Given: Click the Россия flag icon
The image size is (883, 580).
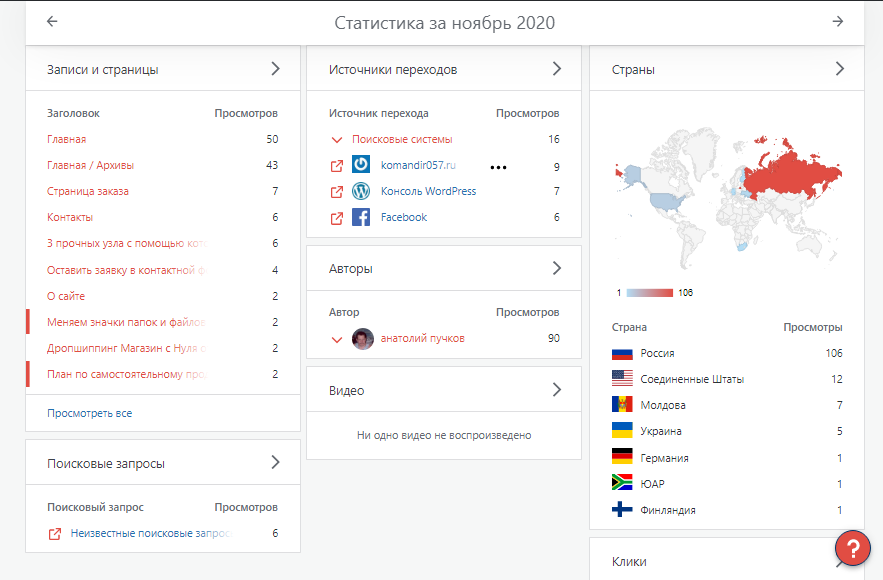Looking at the screenshot, I should (622, 354).
